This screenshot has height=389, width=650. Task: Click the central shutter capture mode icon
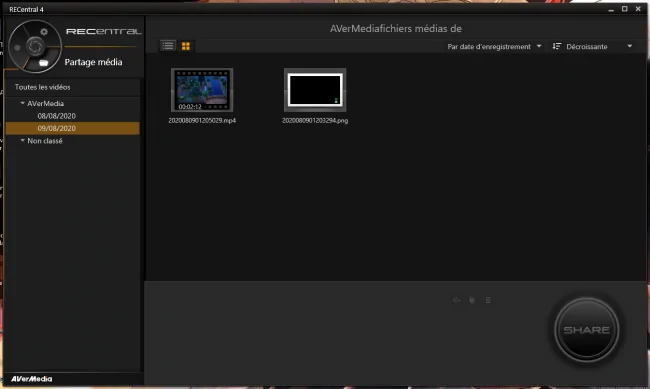[x=35, y=46]
